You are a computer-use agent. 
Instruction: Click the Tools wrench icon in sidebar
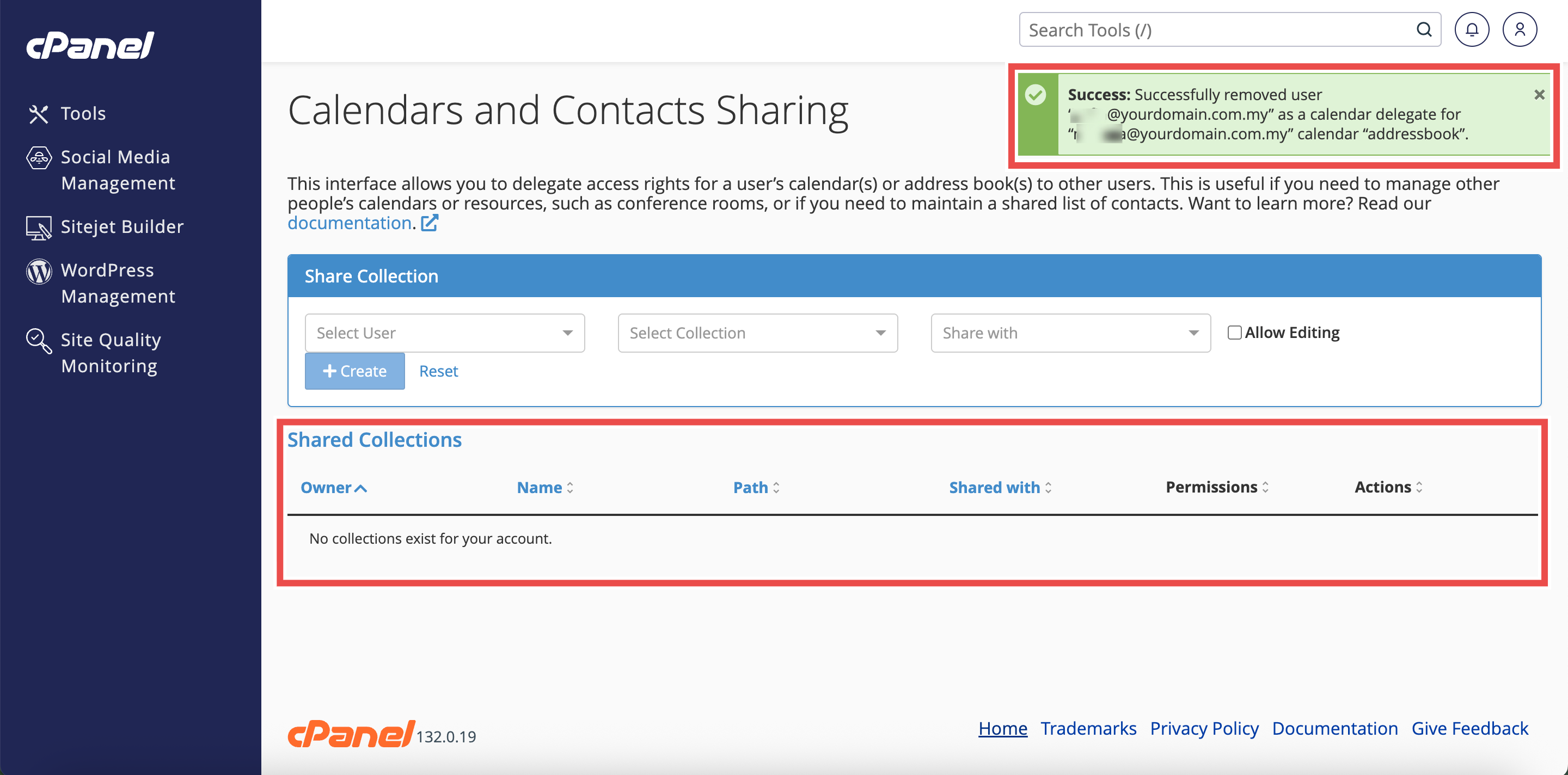(38, 114)
